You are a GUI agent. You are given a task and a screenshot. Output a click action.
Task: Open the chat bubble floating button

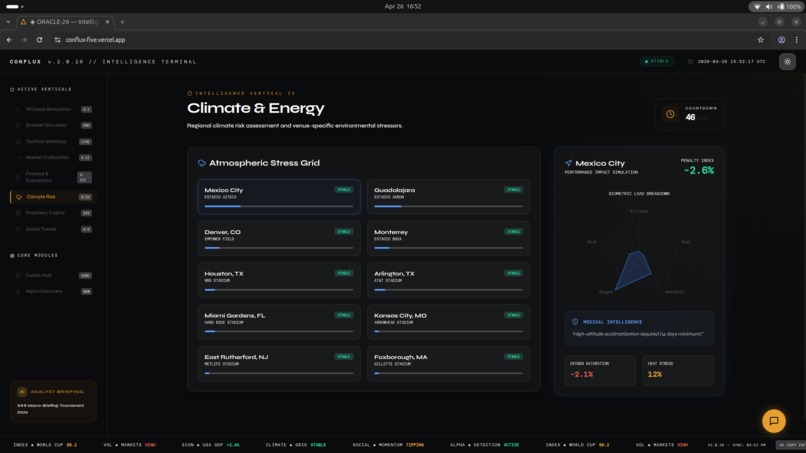tap(774, 421)
